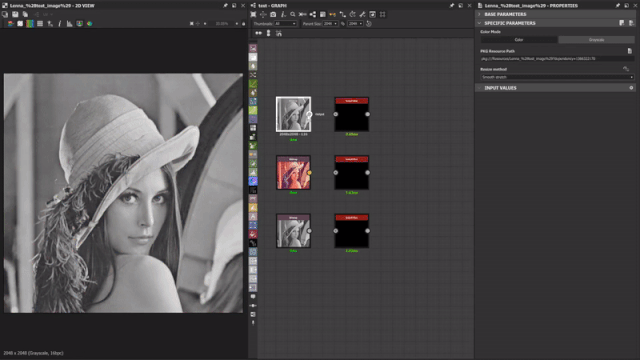Screen dimensions: 640x360
Task: Click the first specific parameters preset icon
Action: click(x=622, y=23)
